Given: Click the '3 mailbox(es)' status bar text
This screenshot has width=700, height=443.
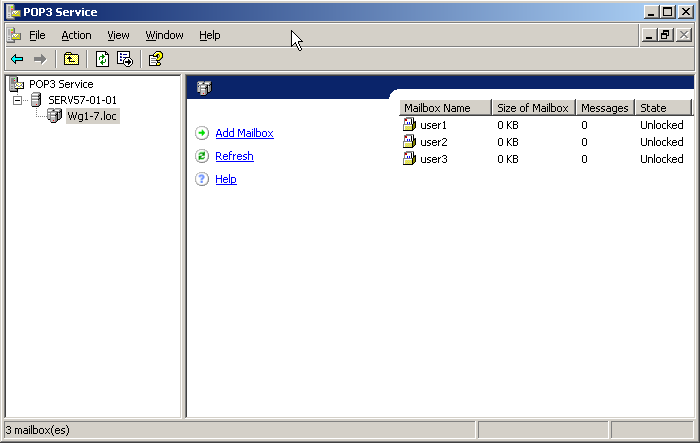Looking at the screenshot, I should click(x=38, y=430).
